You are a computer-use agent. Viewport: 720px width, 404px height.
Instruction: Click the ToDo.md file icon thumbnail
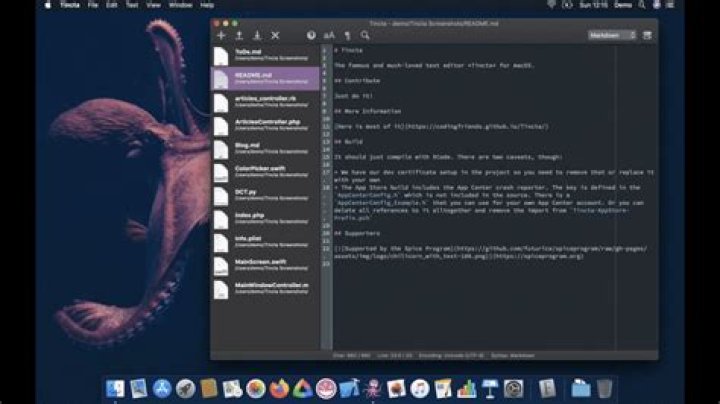pos(221,56)
